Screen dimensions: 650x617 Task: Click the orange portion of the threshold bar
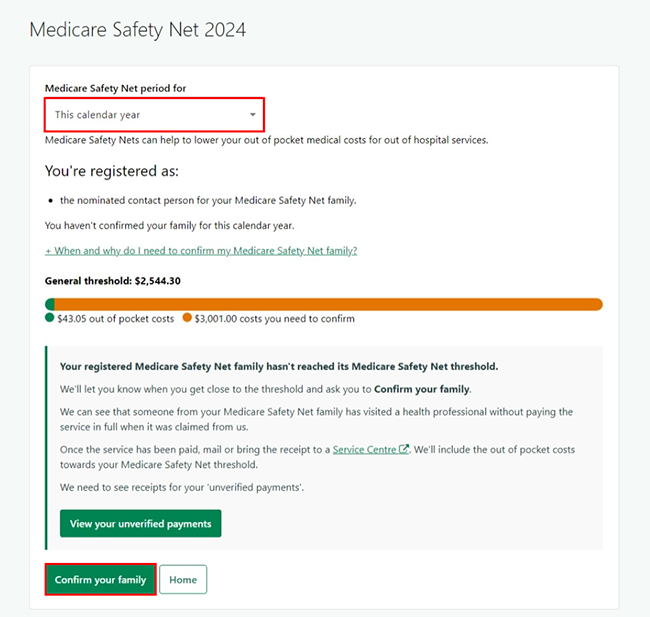pyautogui.click(x=330, y=304)
